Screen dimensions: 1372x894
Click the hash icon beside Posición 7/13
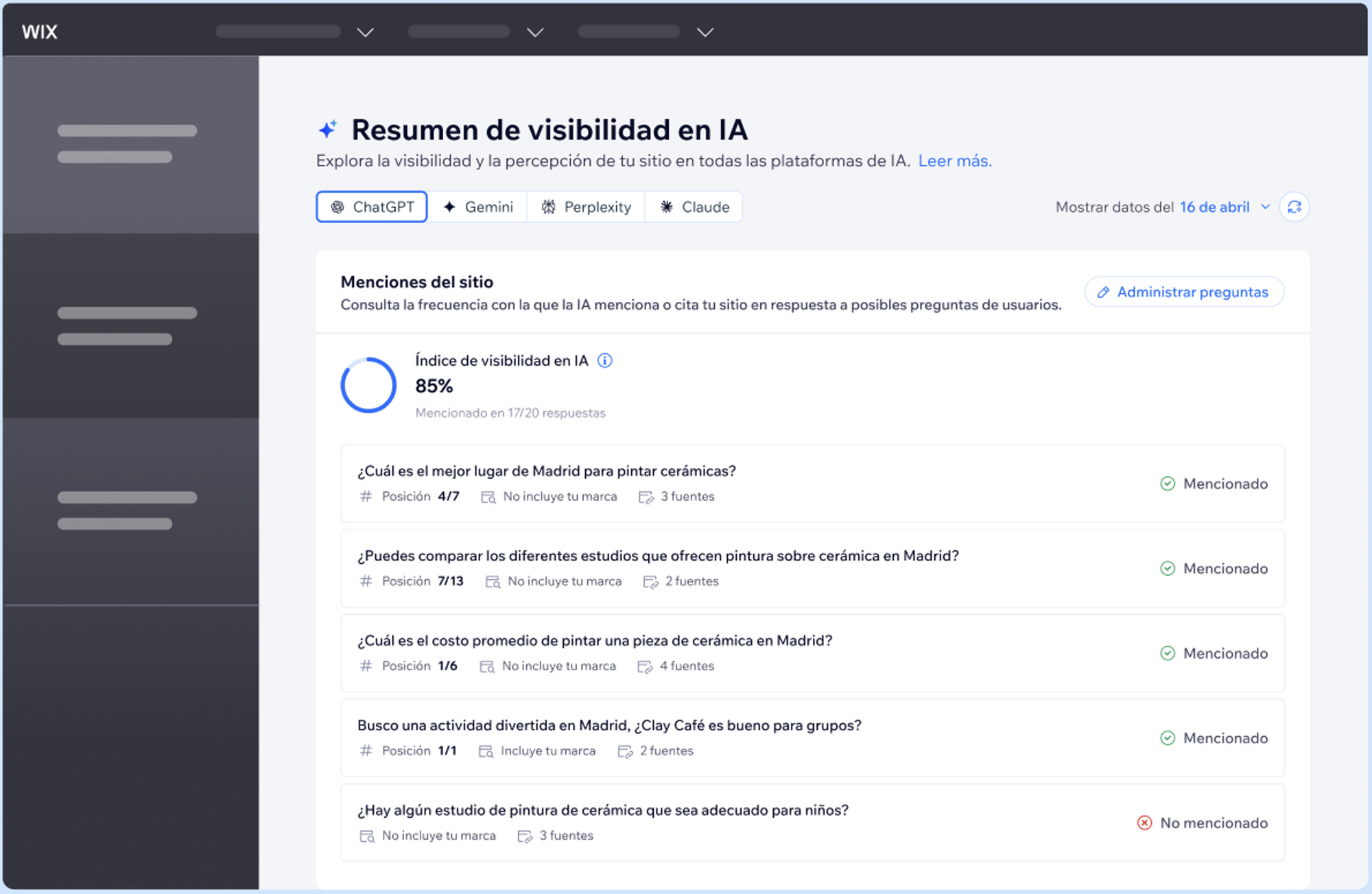click(366, 581)
